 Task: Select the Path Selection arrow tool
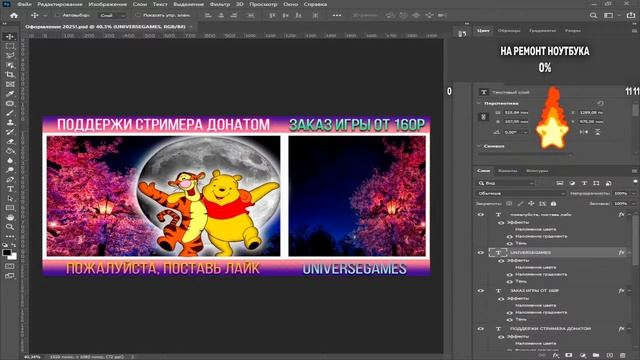[x=10, y=199]
